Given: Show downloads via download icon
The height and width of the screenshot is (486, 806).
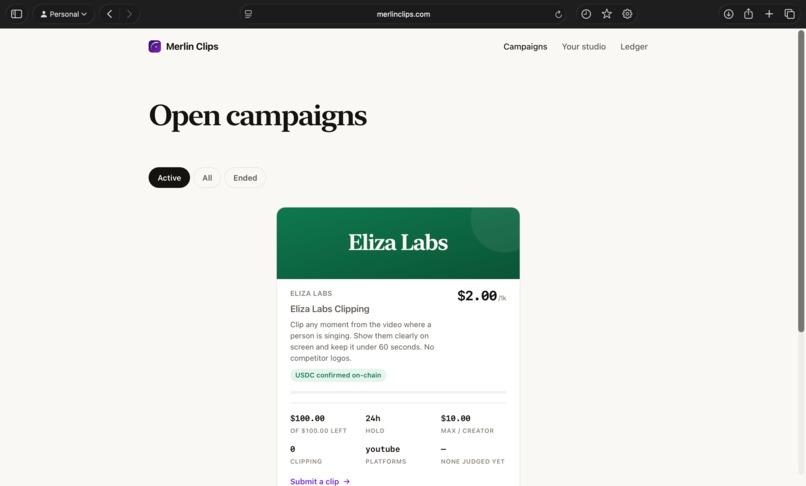Looking at the screenshot, I should pyautogui.click(x=728, y=14).
